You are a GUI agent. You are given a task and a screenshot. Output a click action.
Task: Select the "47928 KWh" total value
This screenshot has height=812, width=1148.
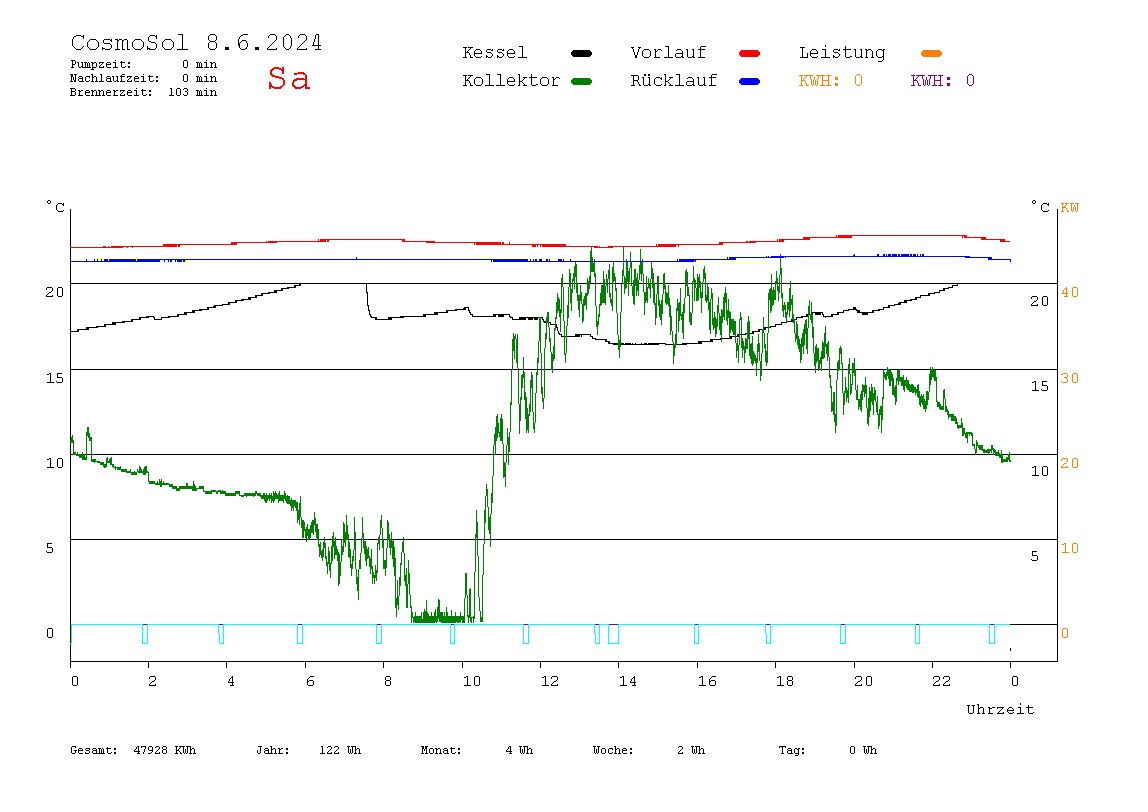coord(165,750)
